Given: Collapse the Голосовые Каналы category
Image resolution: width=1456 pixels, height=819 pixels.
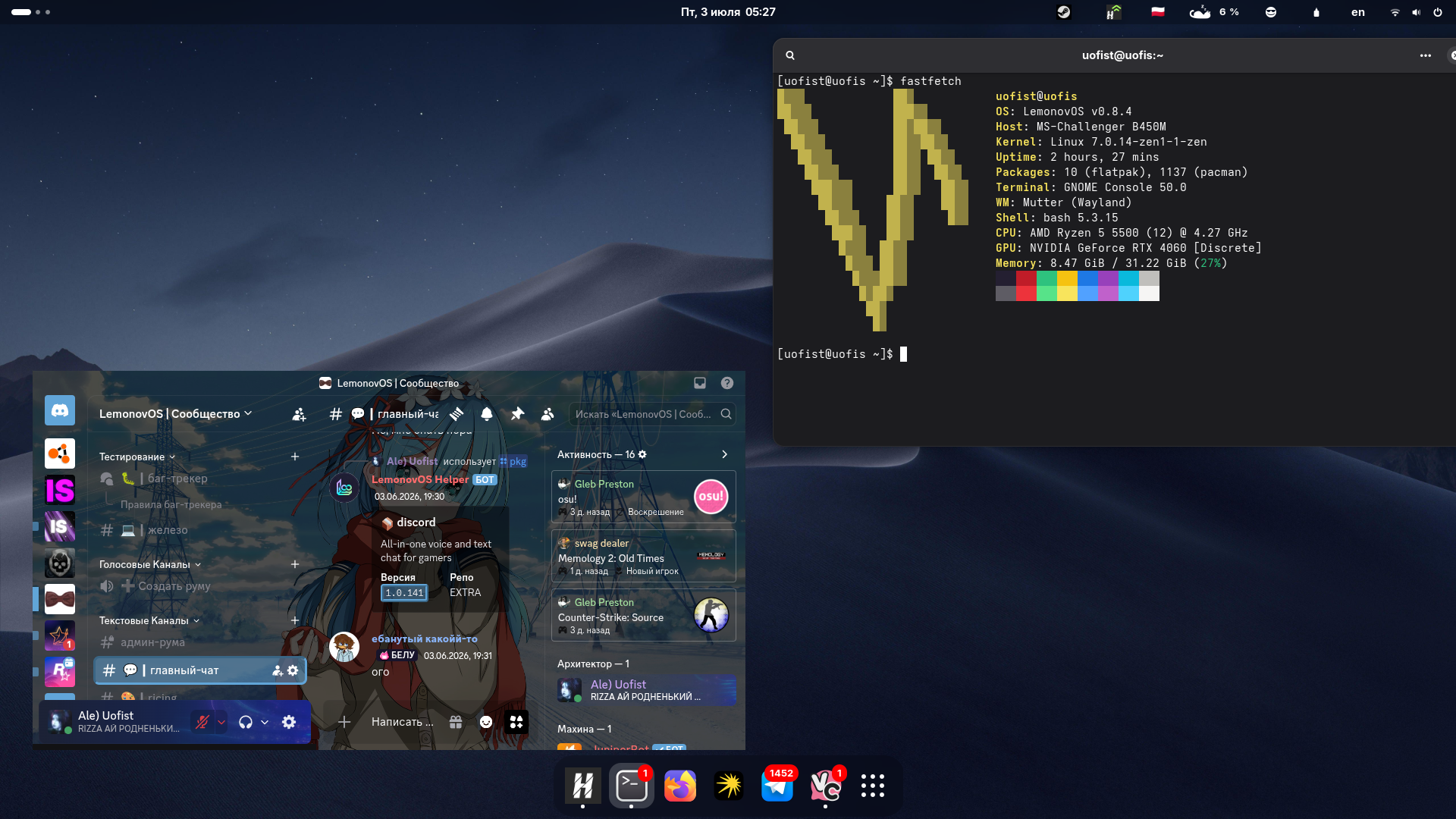Looking at the screenshot, I should point(150,564).
